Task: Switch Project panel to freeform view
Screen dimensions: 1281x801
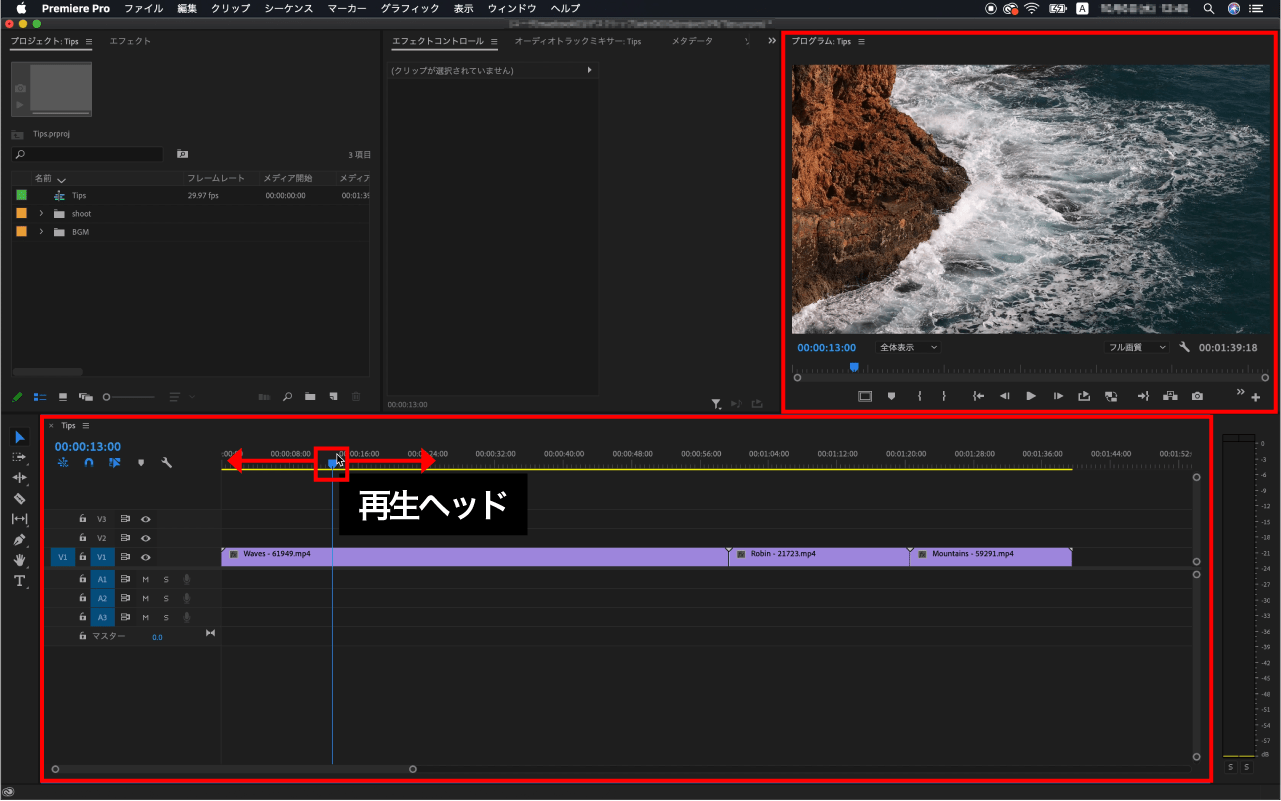Action: pos(86,397)
